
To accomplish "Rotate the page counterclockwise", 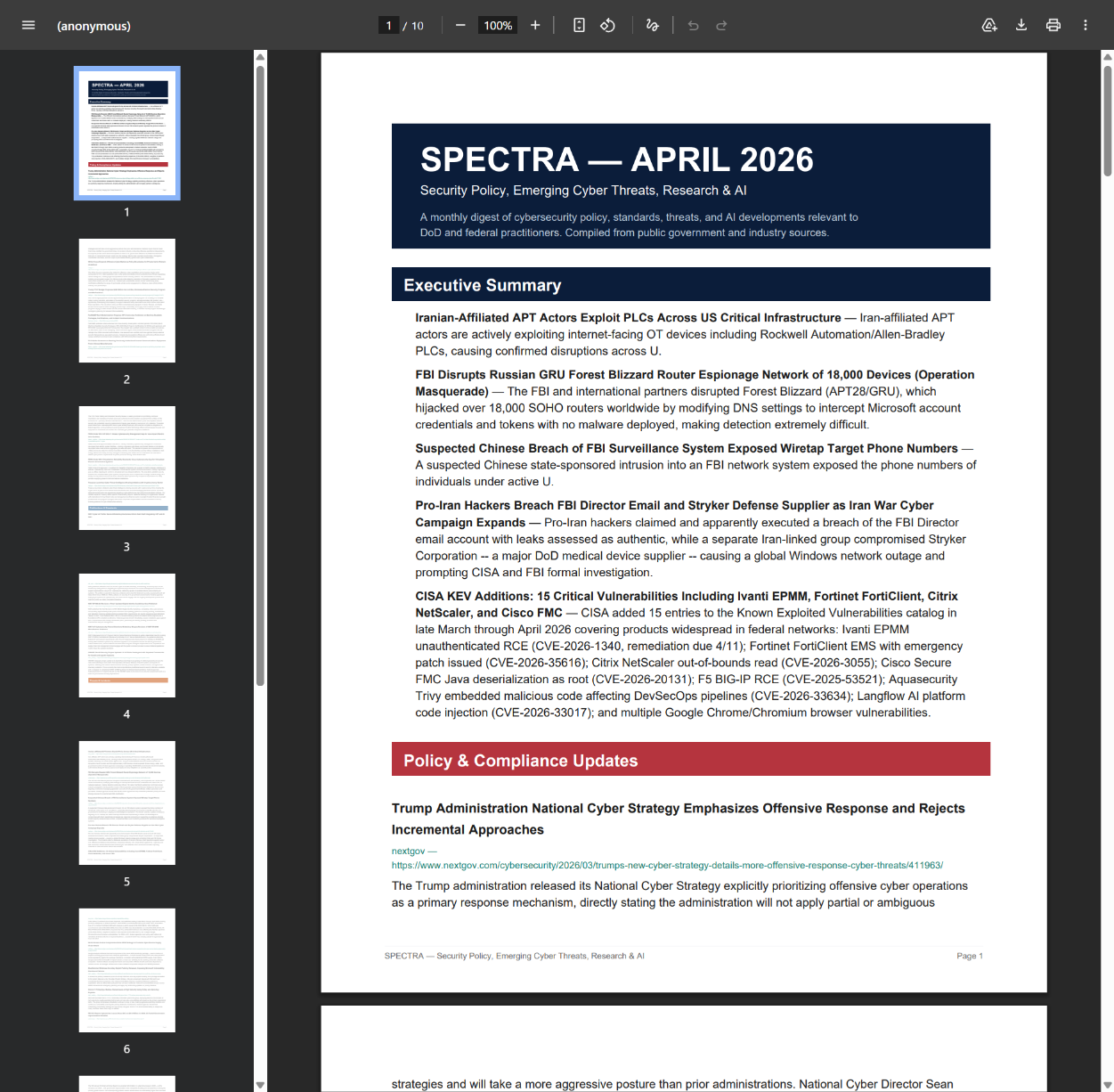I will click(607, 25).
